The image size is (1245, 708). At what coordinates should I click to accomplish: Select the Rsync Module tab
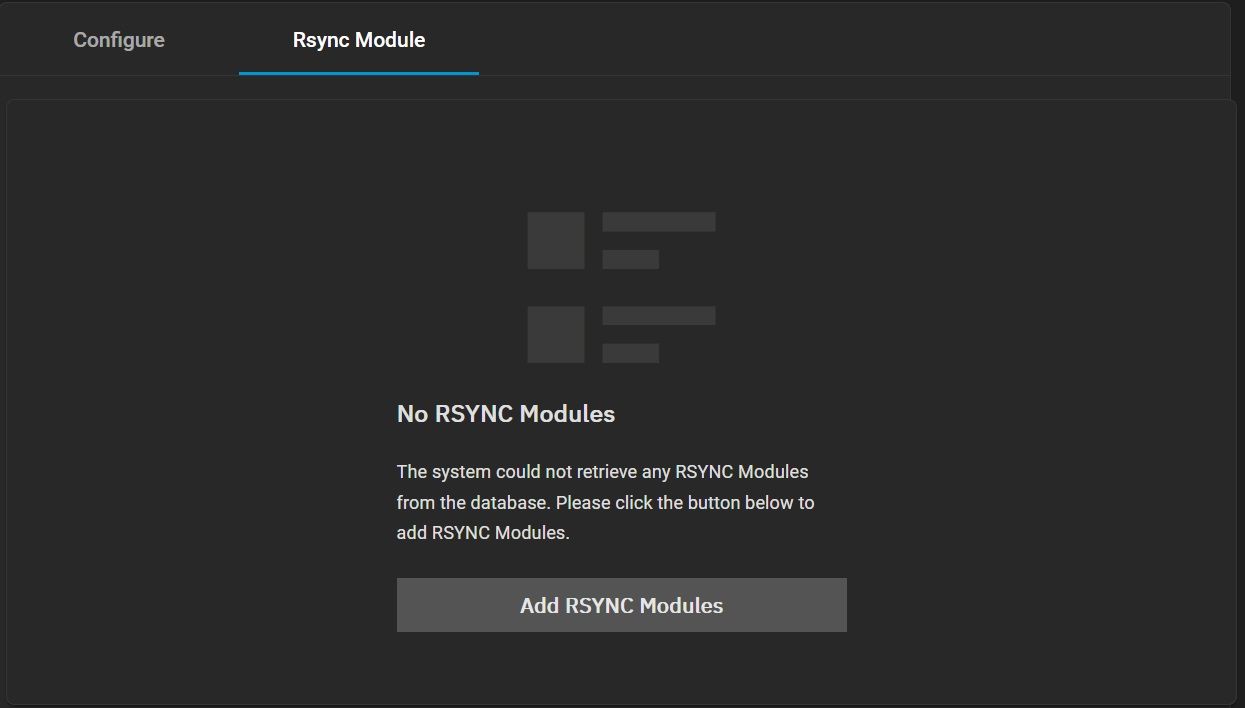tap(359, 41)
